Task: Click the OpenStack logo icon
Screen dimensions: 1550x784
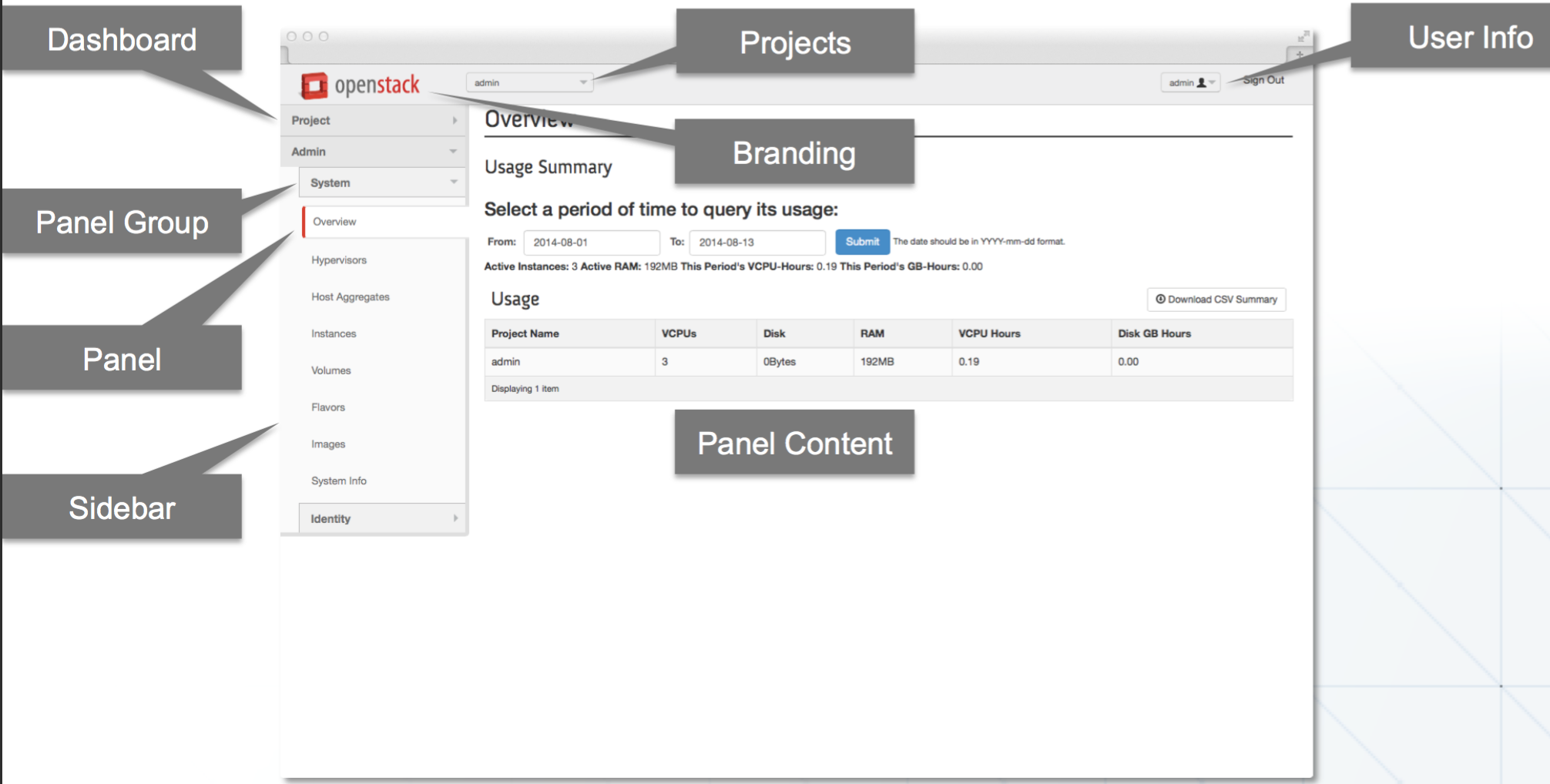Action: [314, 85]
